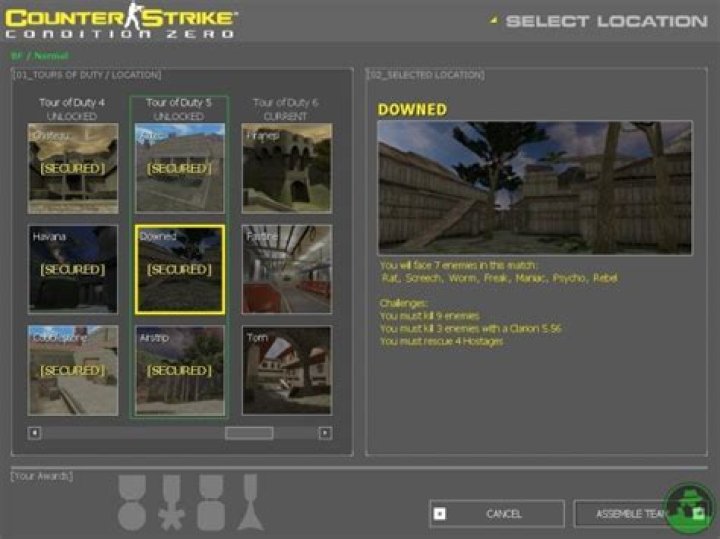Click the star-shaped medal award icon
720x539 pixels.
[172, 502]
